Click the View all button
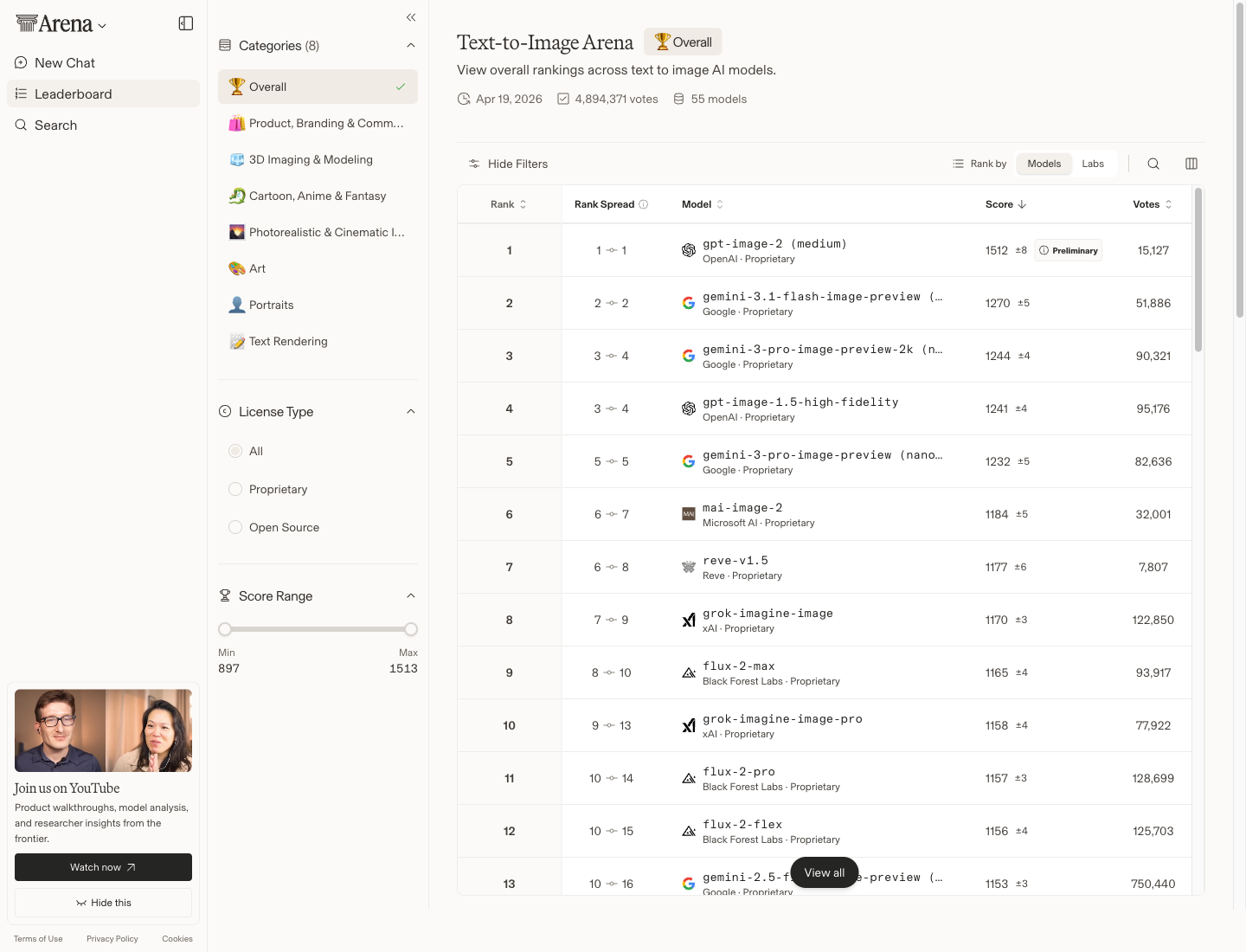This screenshot has height=952, width=1246. pos(825,872)
